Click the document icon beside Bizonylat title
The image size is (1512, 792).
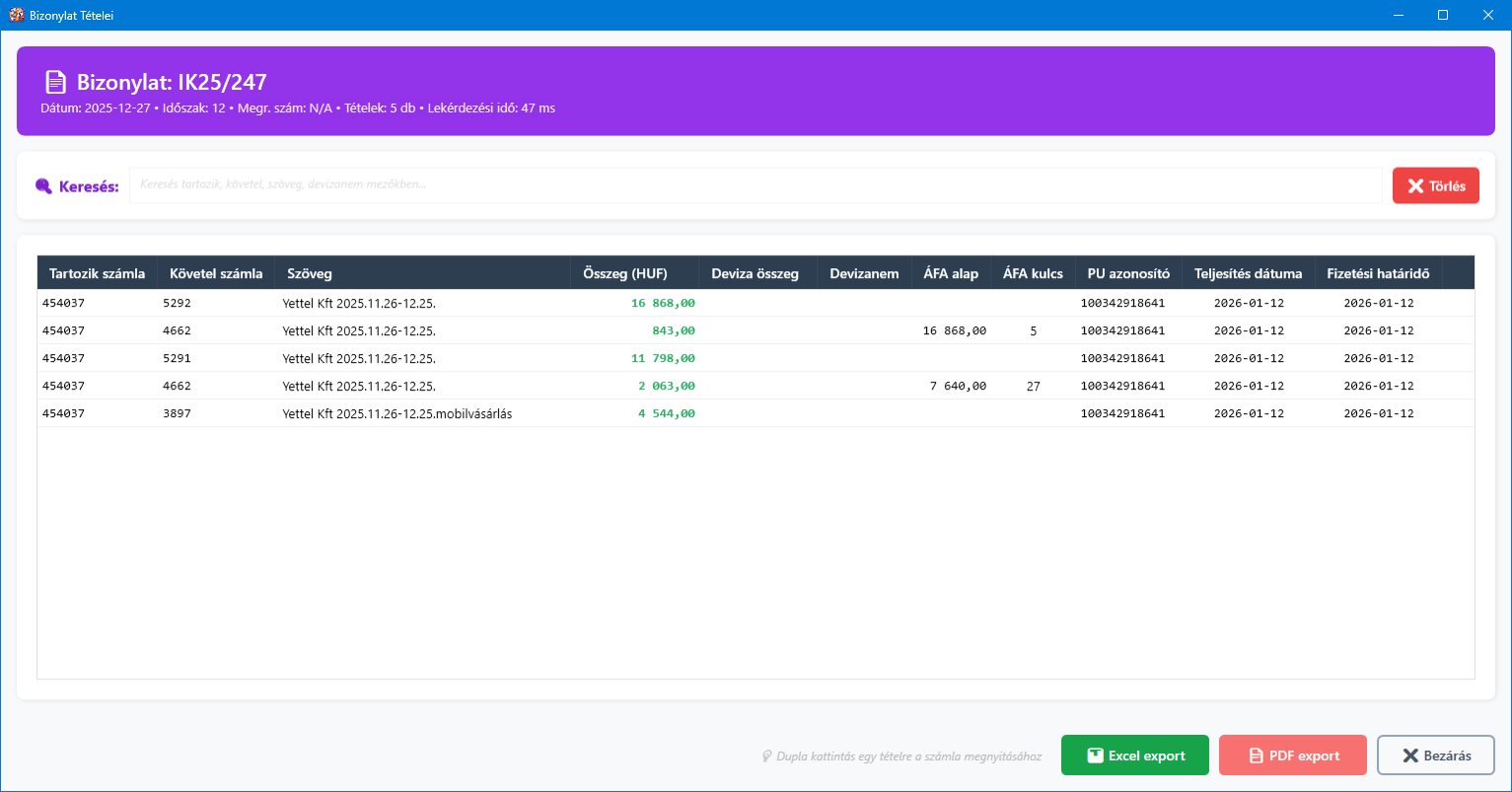point(56,83)
